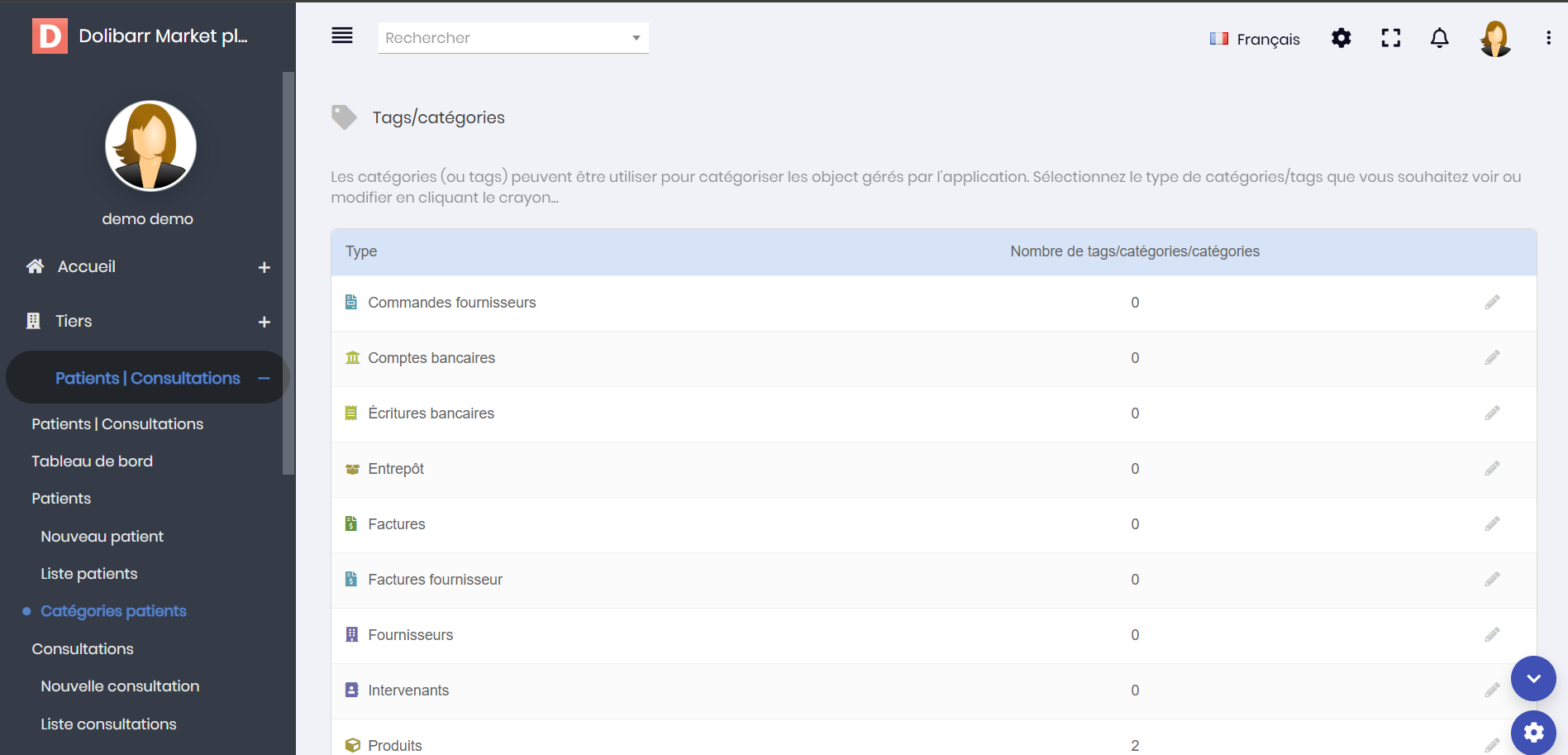Viewport: 1568px width, 755px height.
Task: Open the Fournisseurs category type link
Action: tap(410, 635)
